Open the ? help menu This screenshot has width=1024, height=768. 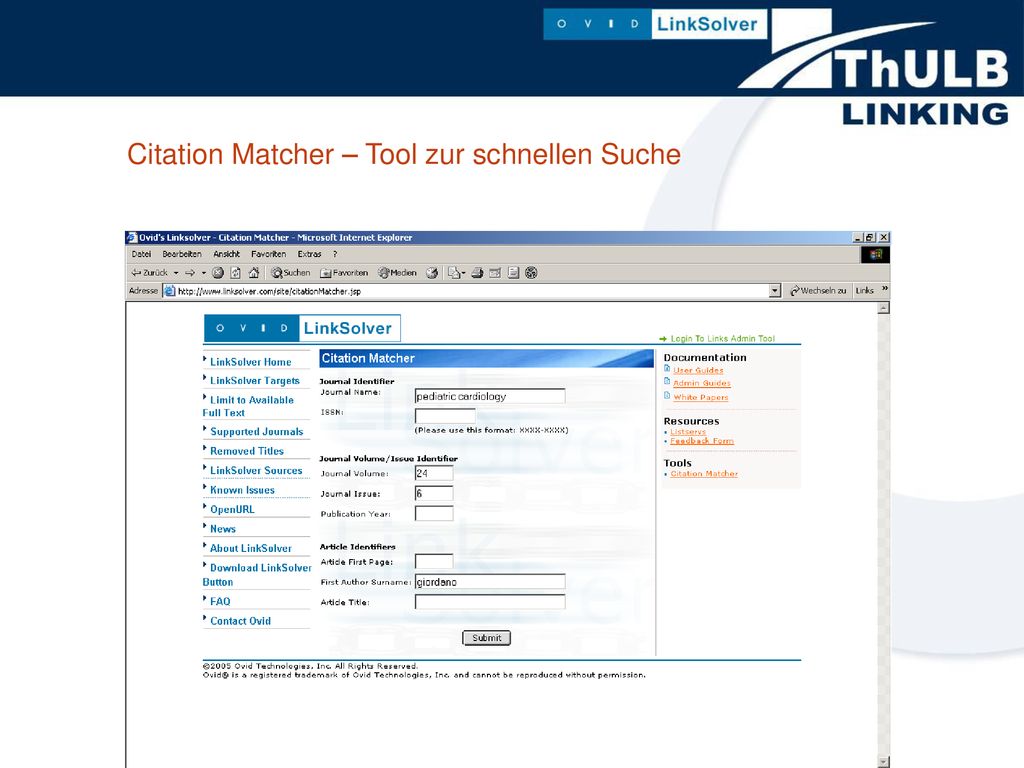click(335, 254)
